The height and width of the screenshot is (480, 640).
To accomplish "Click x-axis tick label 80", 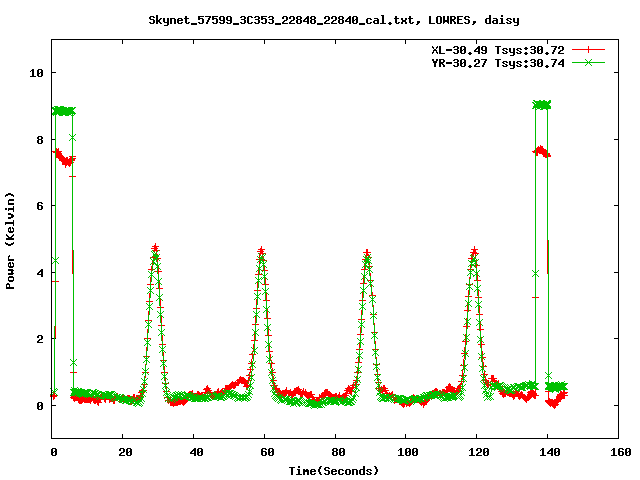I will pyautogui.click(x=338, y=452).
